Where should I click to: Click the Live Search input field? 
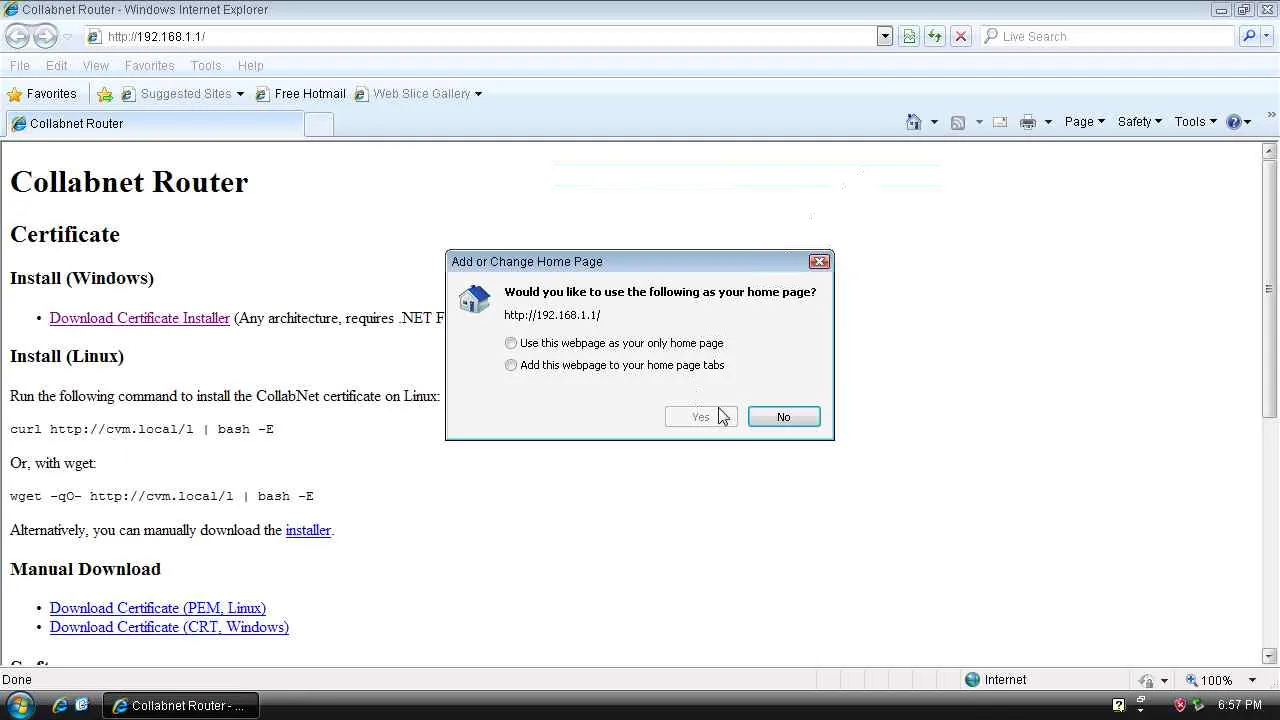pyautogui.click(x=1107, y=36)
